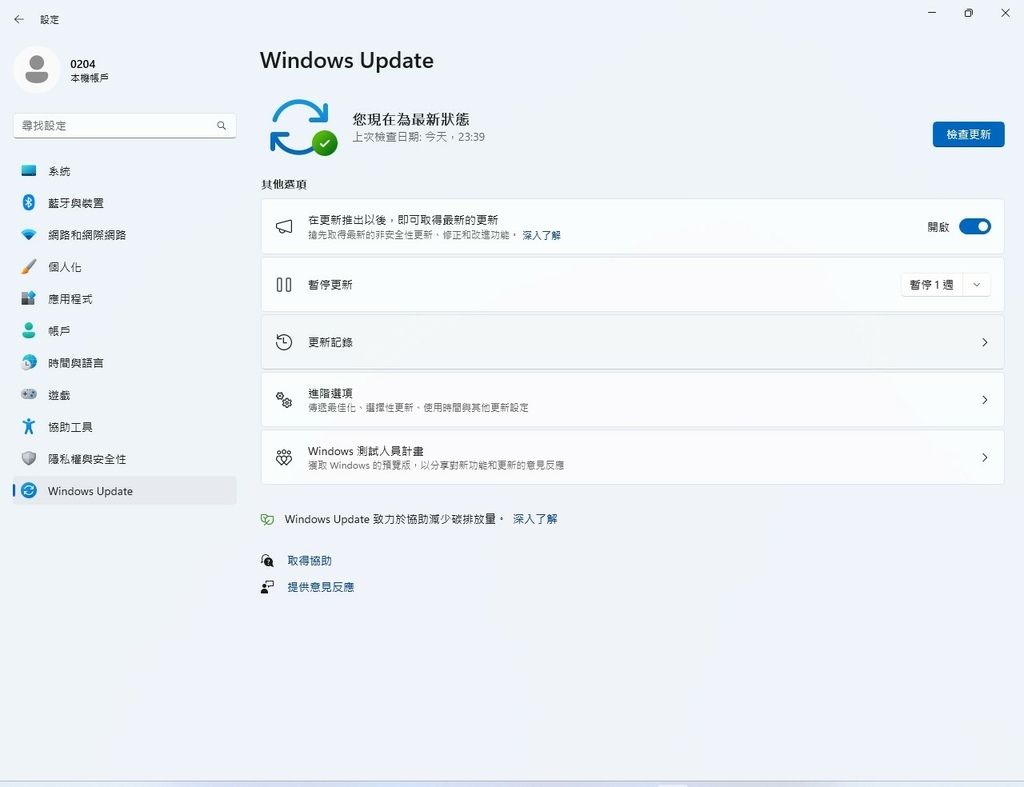Click the 您現在為最新狀態 status text

(x=411, y=120)
